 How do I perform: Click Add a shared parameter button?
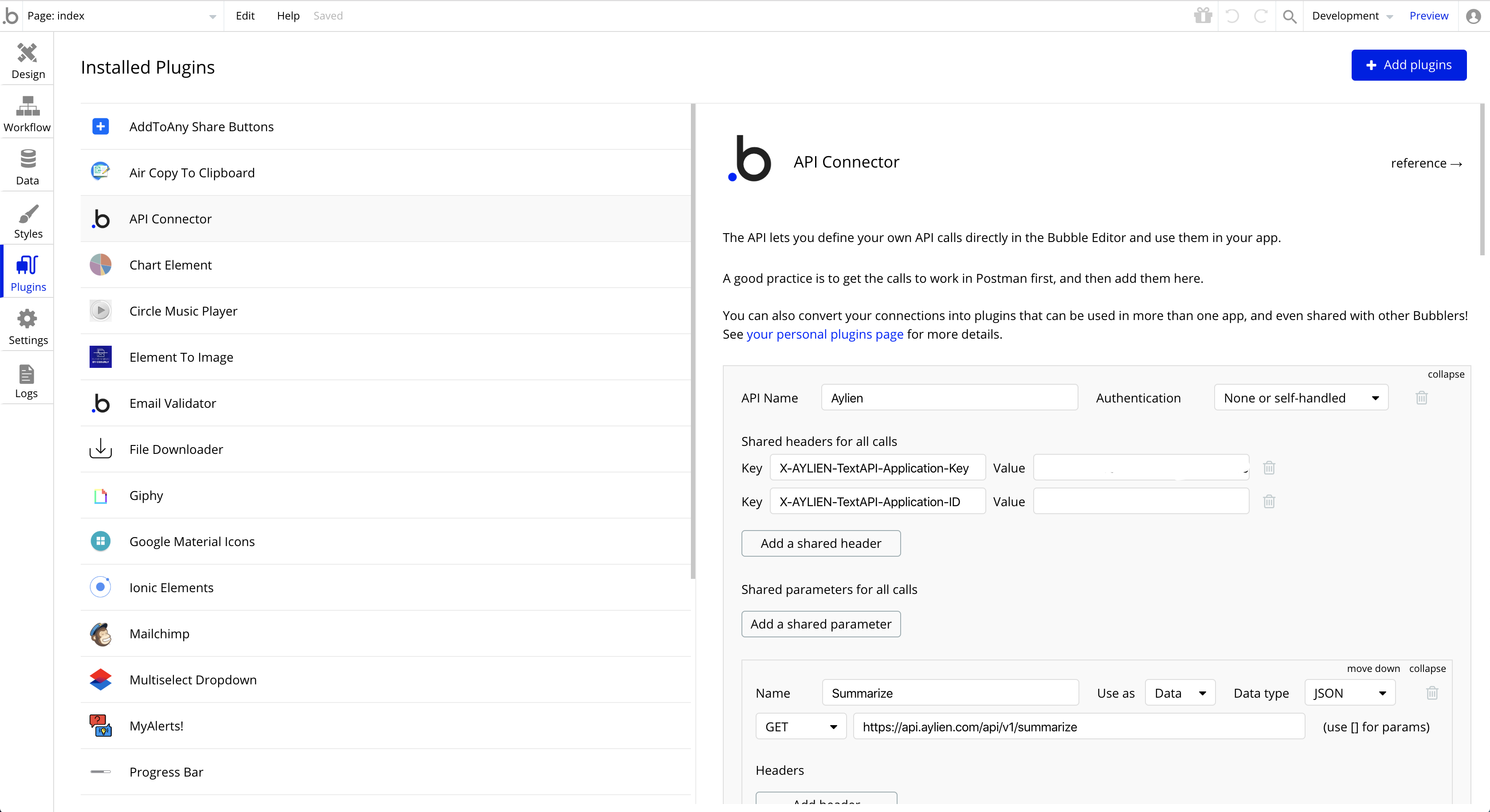tap(821, 624)
